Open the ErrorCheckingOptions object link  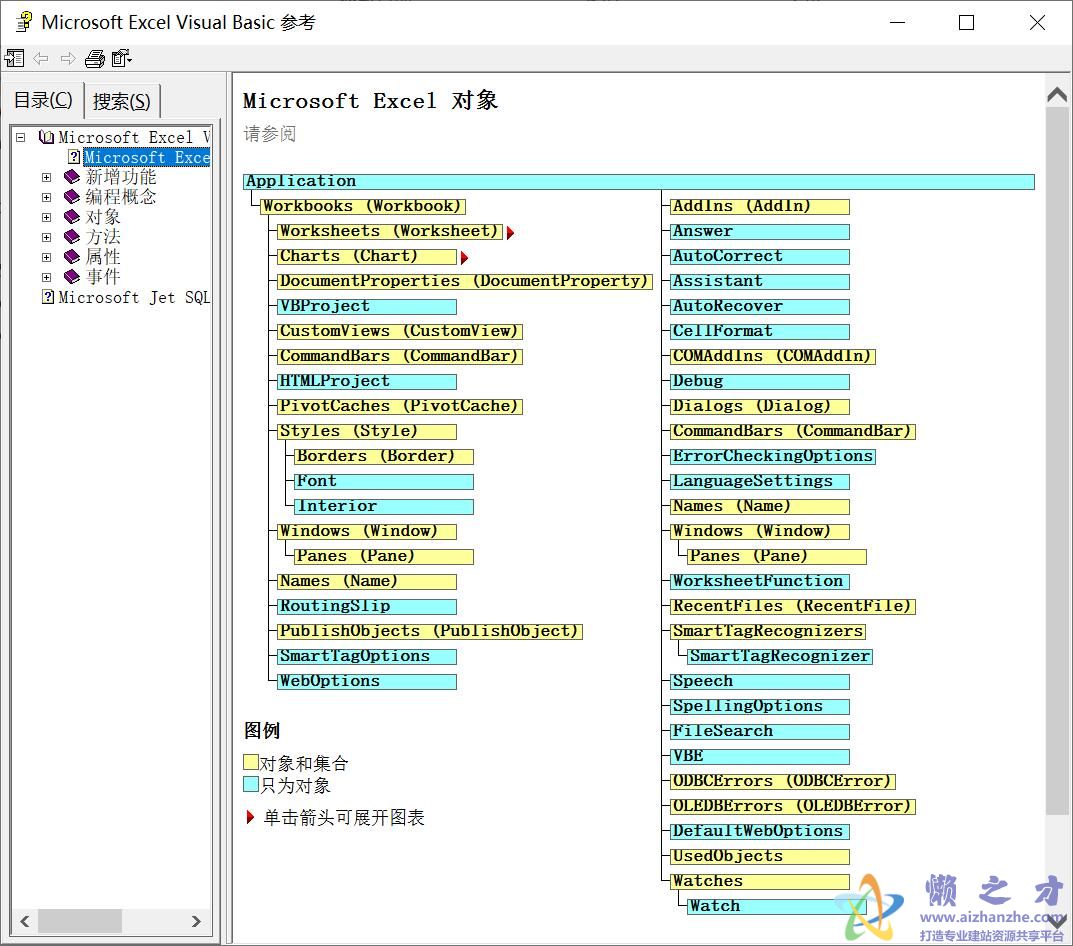click(773, 456)
